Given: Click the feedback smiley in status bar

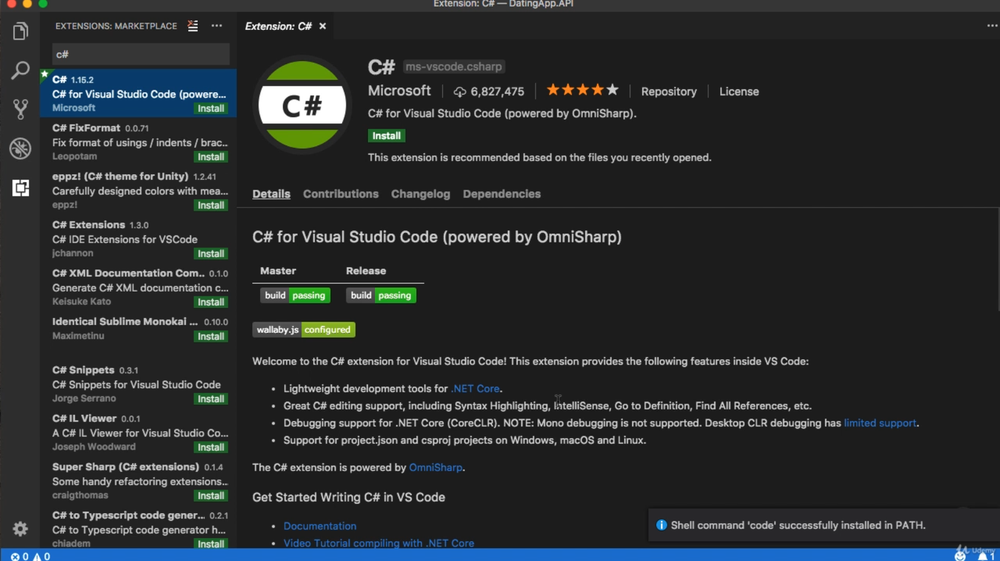Looking at the screenshot, I should coord(960,556).
